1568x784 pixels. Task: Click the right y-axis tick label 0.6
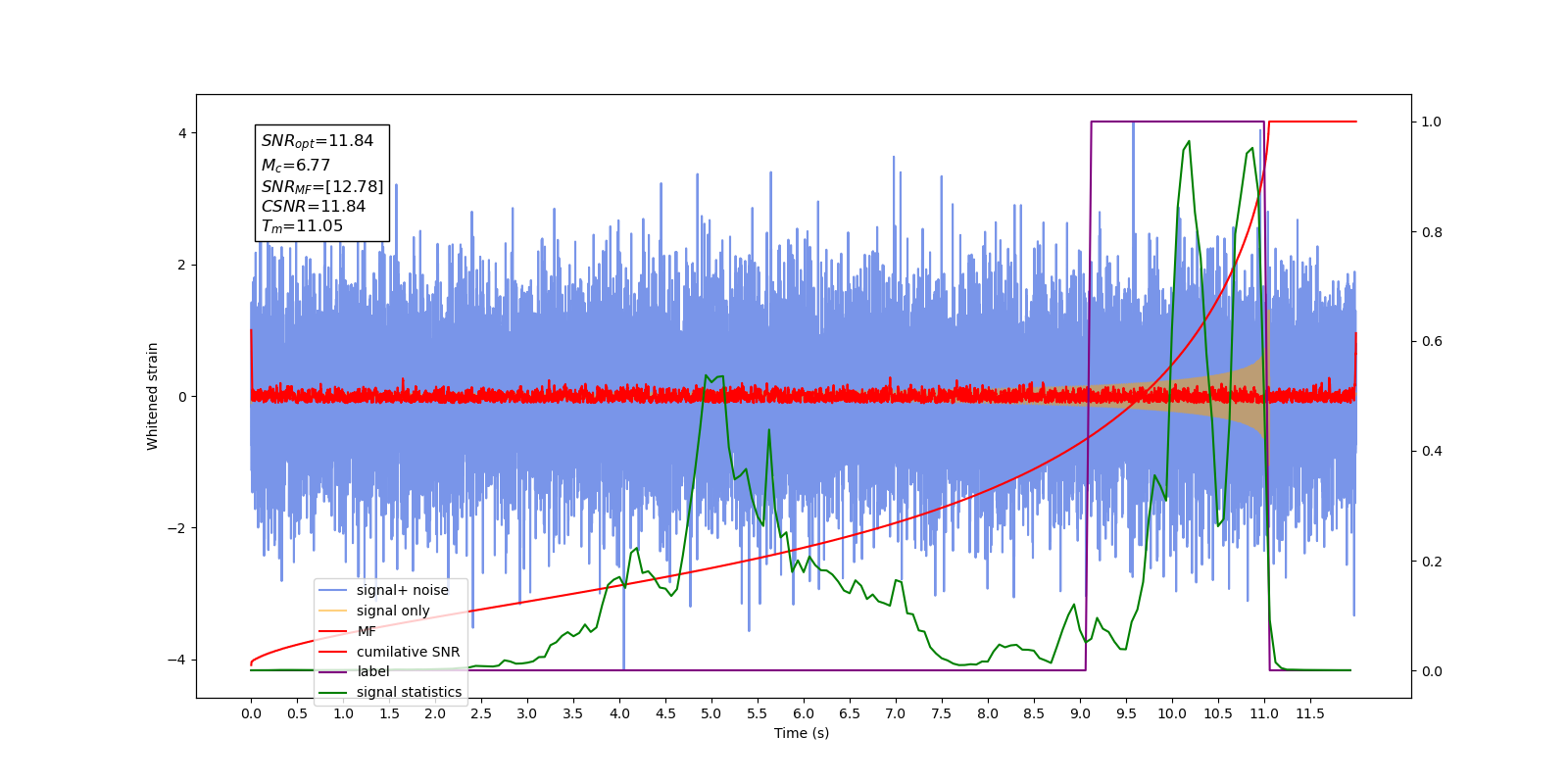pyautogui.click(x=1432, y=342)
